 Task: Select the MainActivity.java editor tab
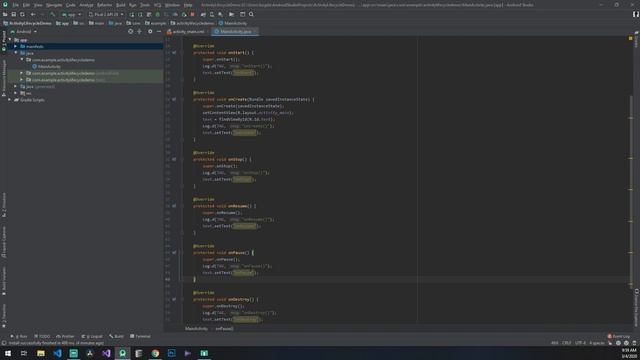[x=235, y=31]
